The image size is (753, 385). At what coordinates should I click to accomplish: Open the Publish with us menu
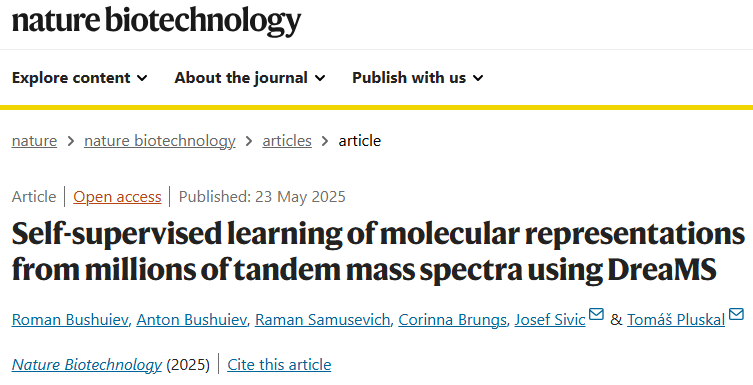tap(417, 78)
